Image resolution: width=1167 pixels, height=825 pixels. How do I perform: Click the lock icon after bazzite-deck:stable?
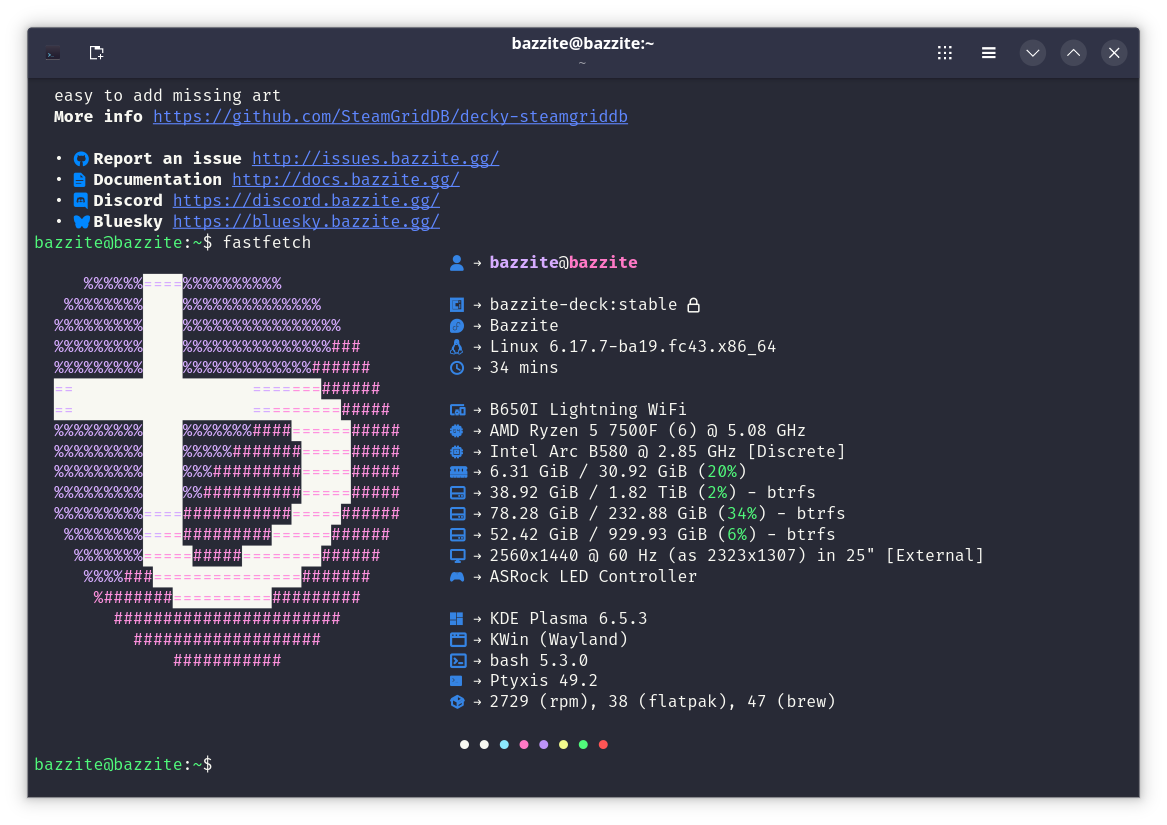[x=693, y=305]
